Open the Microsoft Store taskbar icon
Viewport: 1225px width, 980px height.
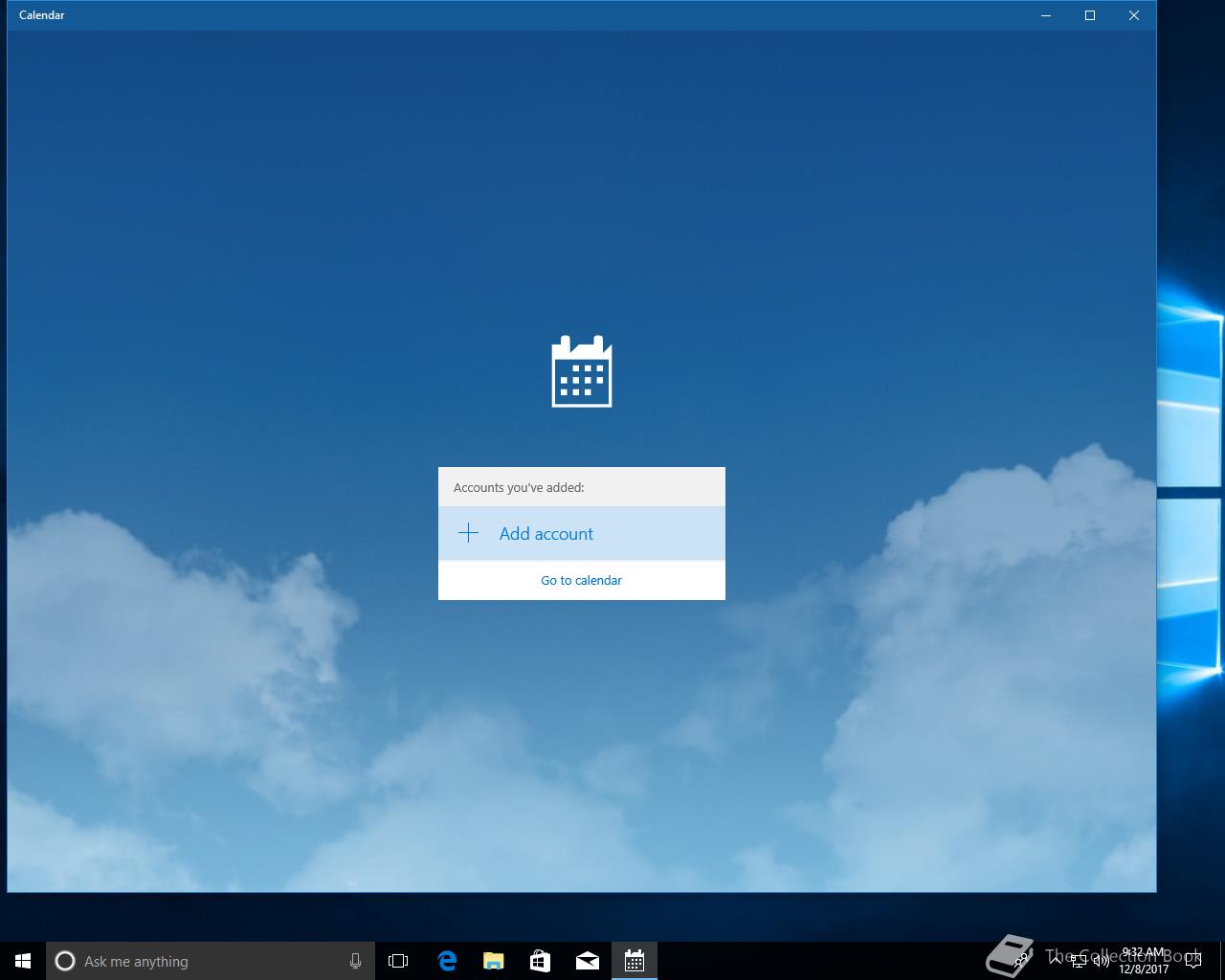[540, 961]
